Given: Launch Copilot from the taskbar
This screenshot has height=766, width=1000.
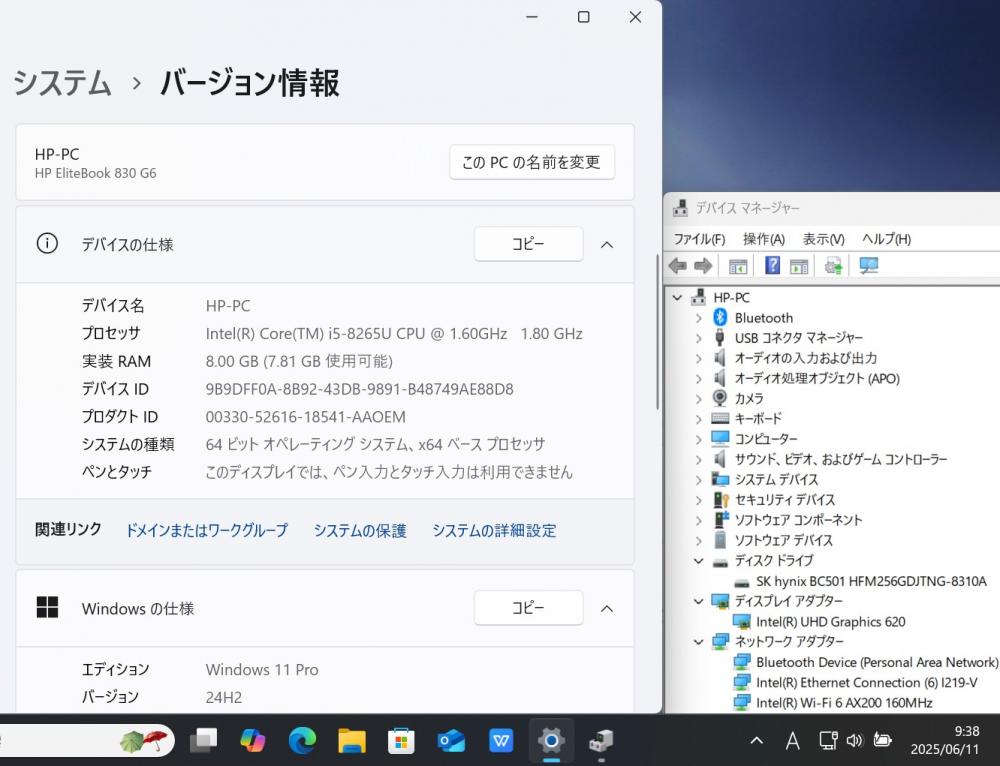Looking at the screenshot, I should pyautogui.click(x=253, y=740).
